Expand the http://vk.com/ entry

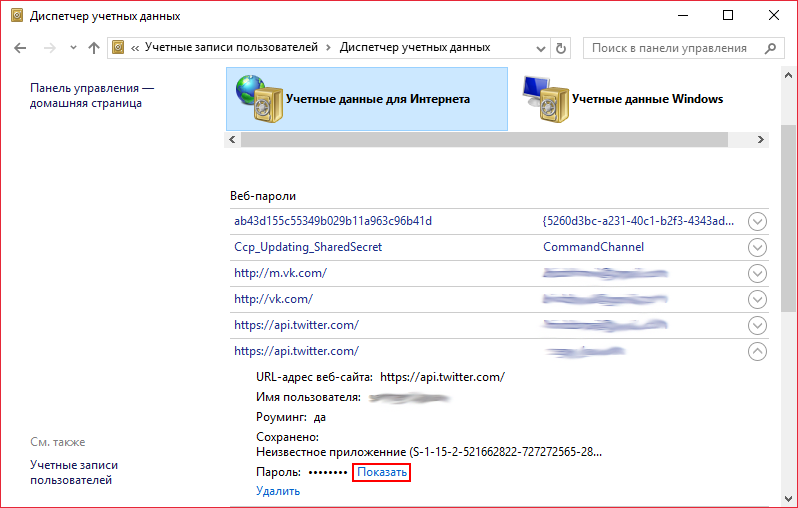757,299
